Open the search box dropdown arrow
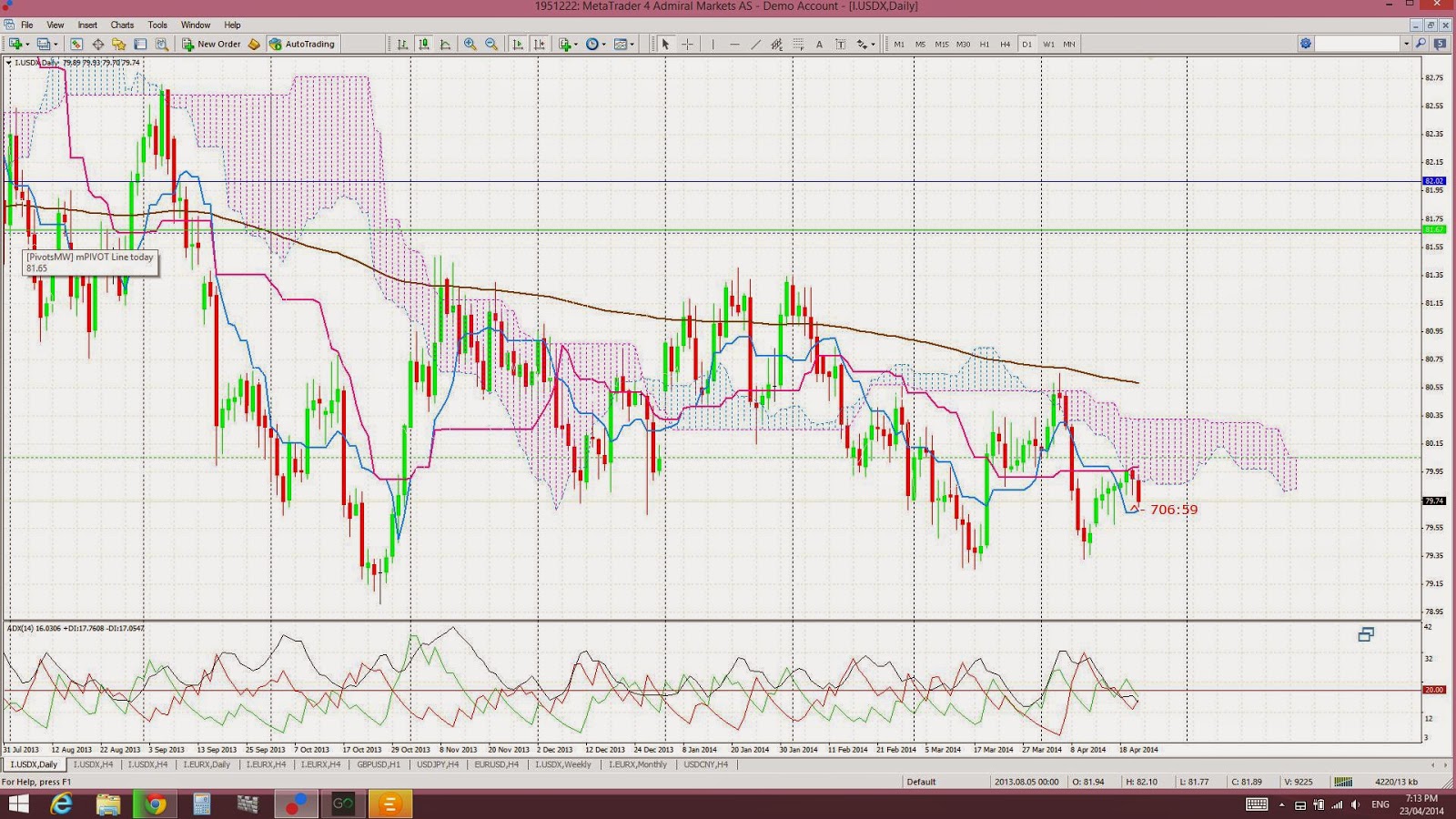The width and height of the screenshot is (1456, 819). point(1406,44)
